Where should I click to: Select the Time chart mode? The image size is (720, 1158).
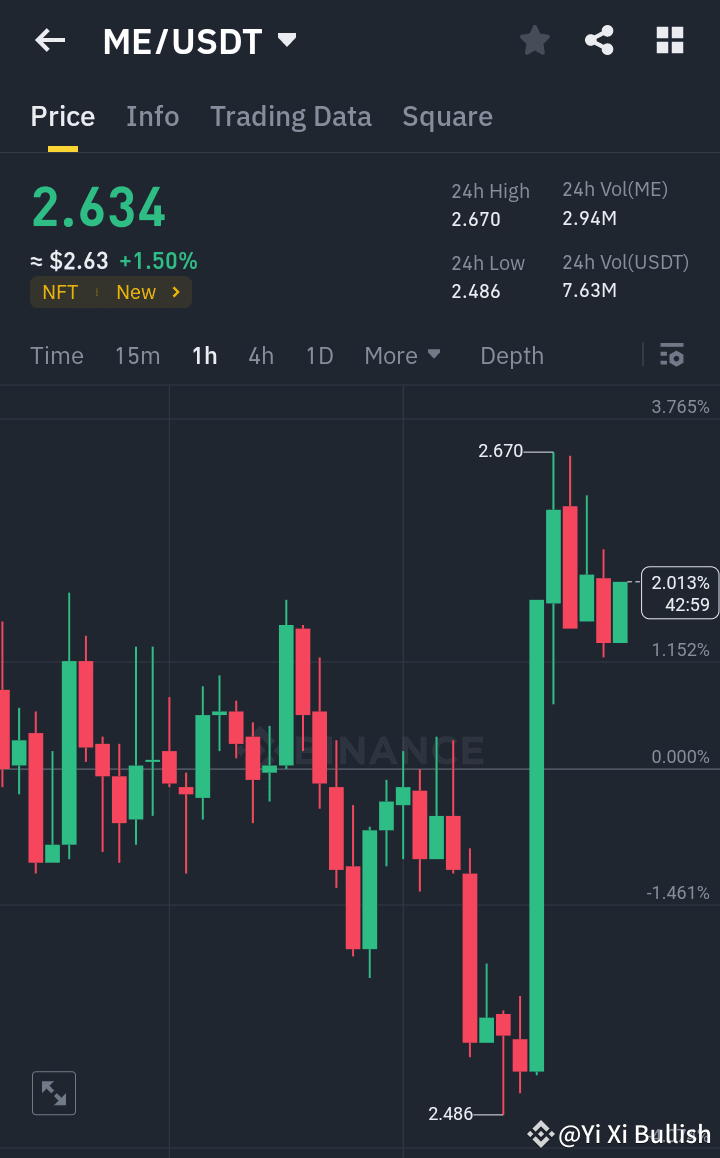pyautogui.click(x=57, y=355)
